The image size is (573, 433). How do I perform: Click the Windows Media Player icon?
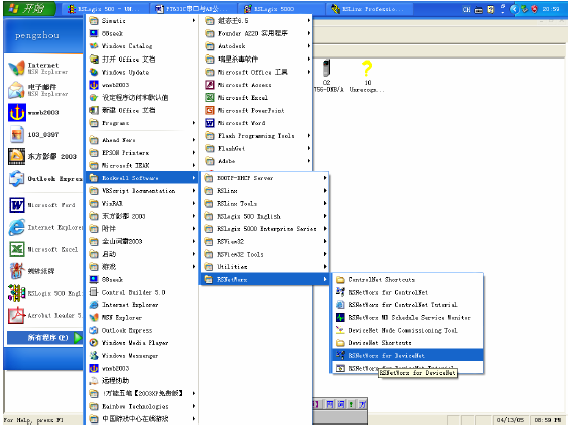94,343
